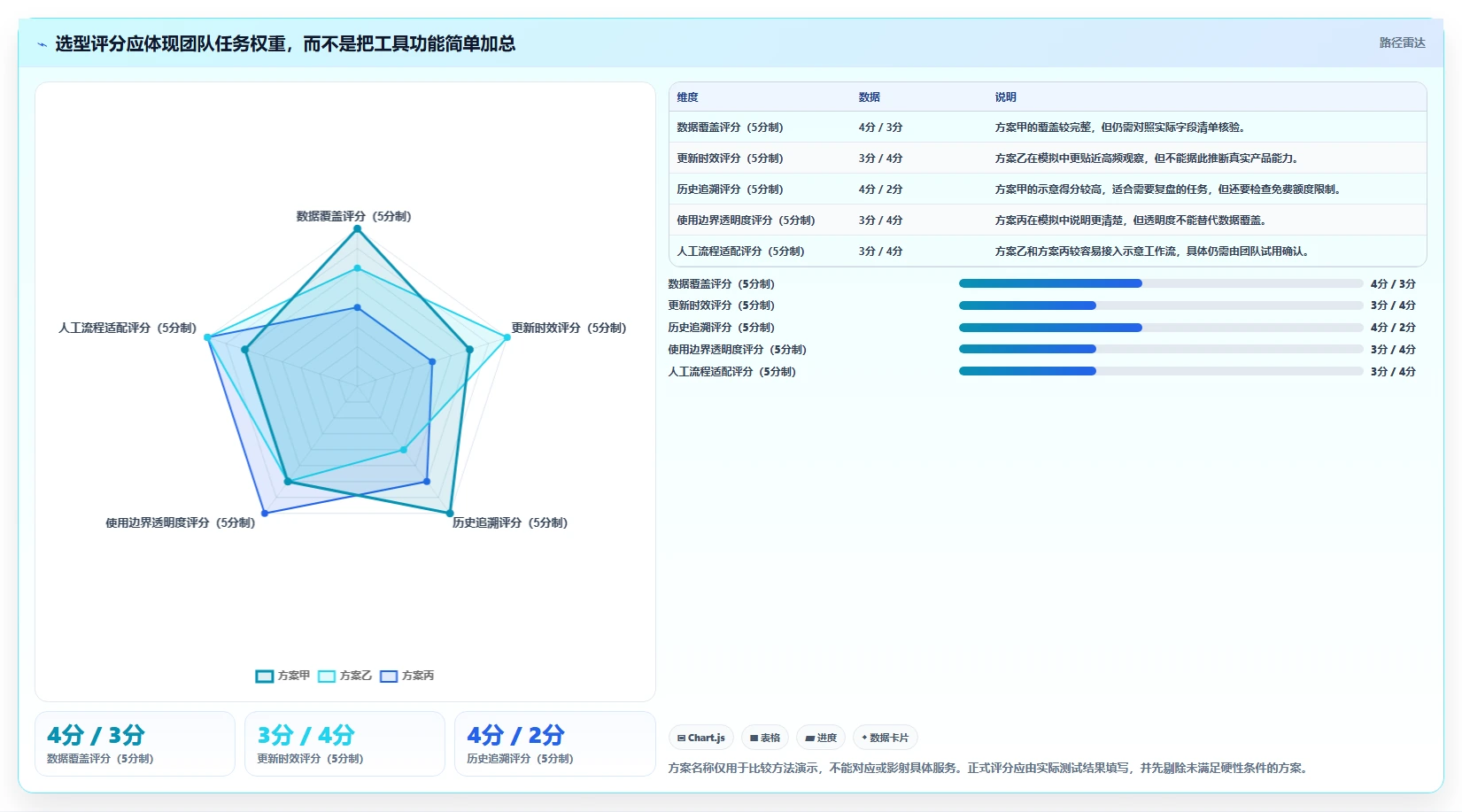Click 方案乙 data point at 更新时效评分 vertex
This screenshot has height=812, width=1462.
[507, 337]
